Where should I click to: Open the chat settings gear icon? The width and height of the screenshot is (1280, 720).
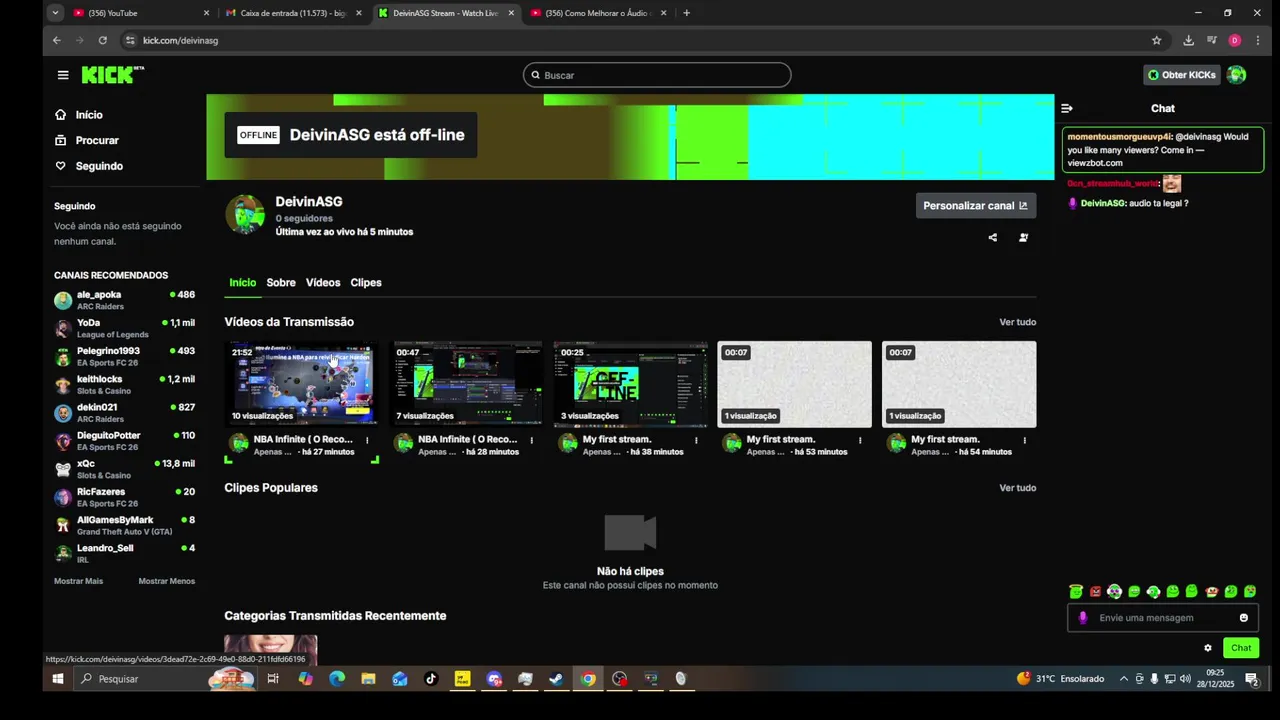[x=1208, y=648]
